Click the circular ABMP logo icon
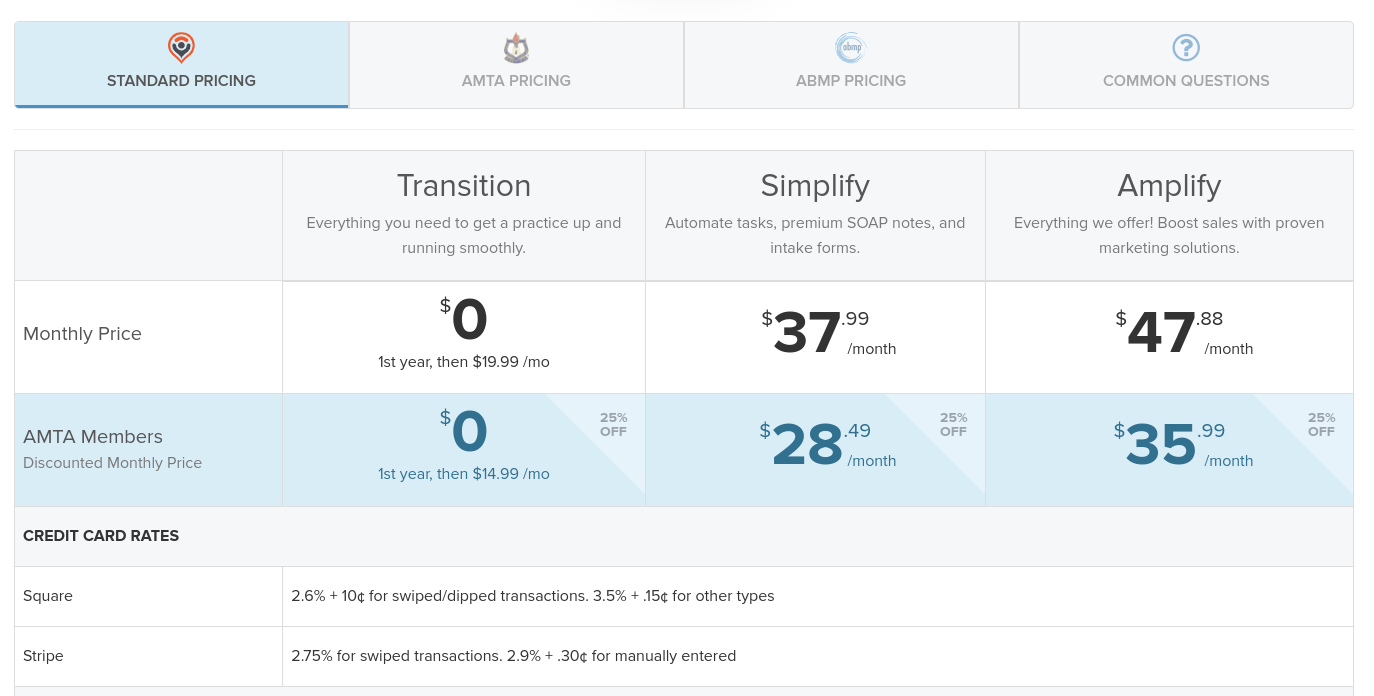Screen dimensions: 1374x696 pos(850,48)
